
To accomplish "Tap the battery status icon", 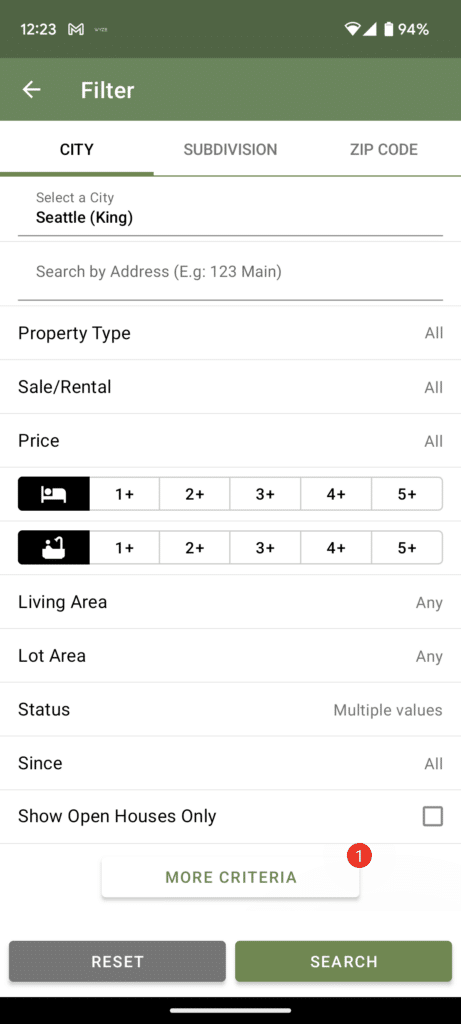I will pyautogui.click(x=389, y=29).
